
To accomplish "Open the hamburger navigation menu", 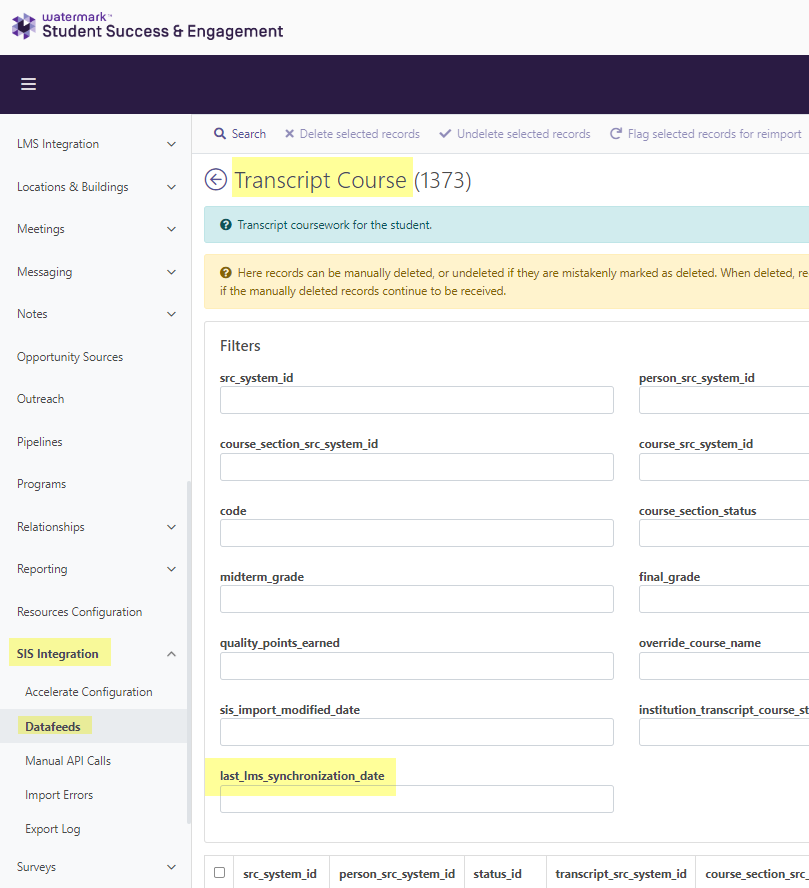I will coord(28,84).
